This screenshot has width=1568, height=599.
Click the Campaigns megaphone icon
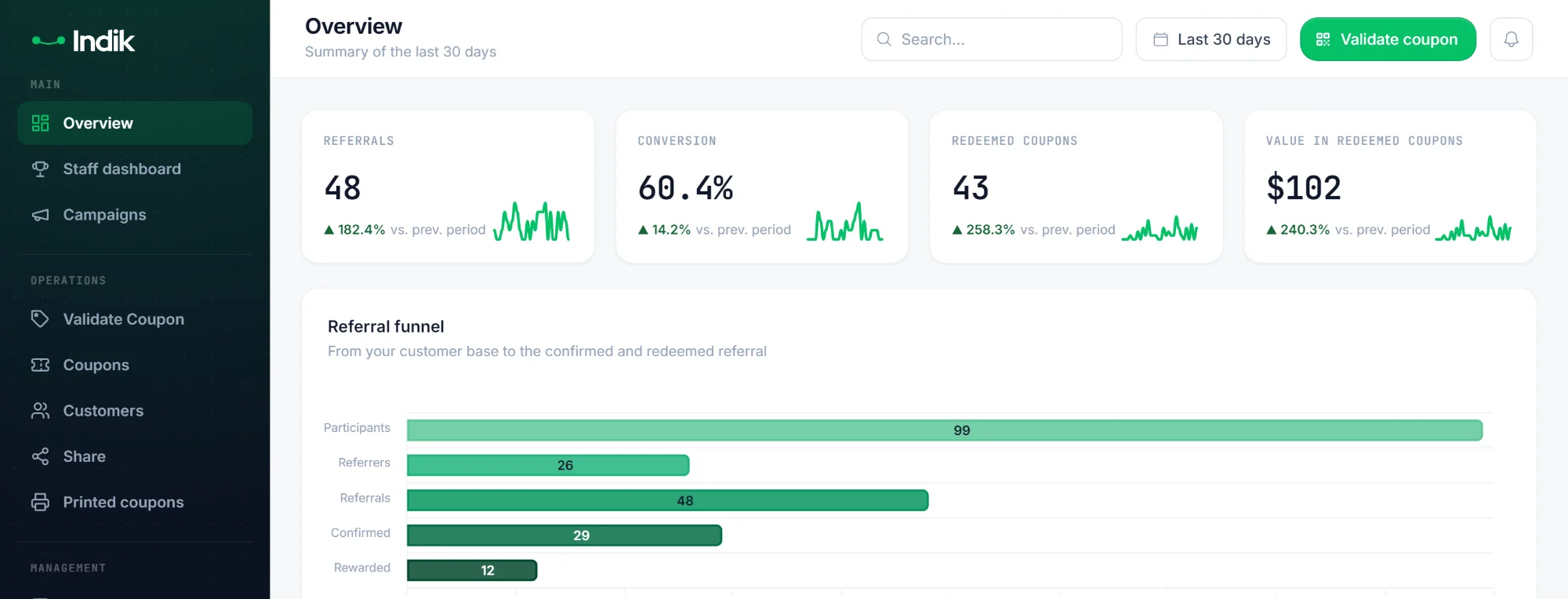click(x=40, y=215)
